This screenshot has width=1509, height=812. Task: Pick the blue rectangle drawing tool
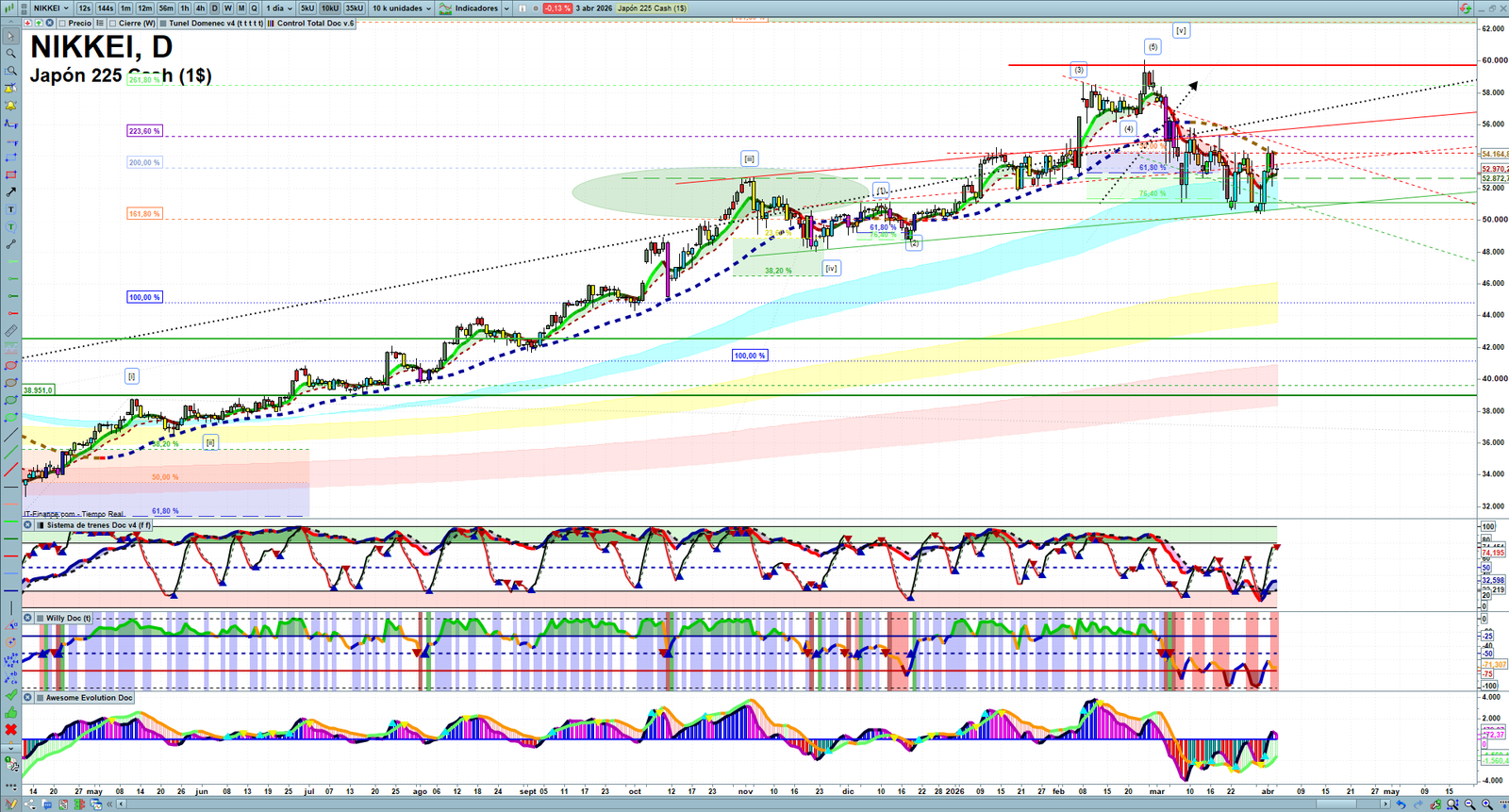pyautogui.click(x=10, y=157)
